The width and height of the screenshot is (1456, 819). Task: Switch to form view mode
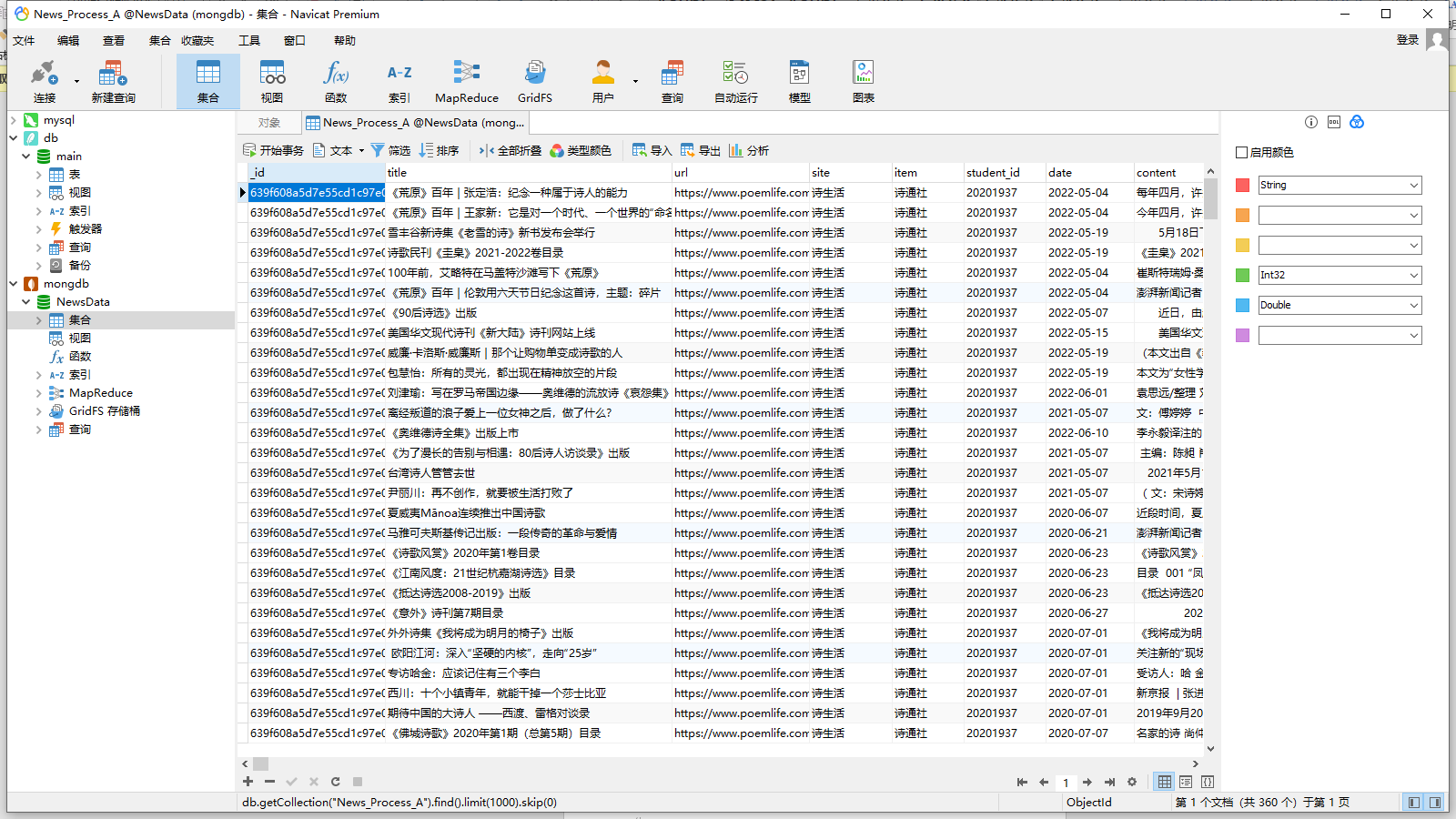1186,782
